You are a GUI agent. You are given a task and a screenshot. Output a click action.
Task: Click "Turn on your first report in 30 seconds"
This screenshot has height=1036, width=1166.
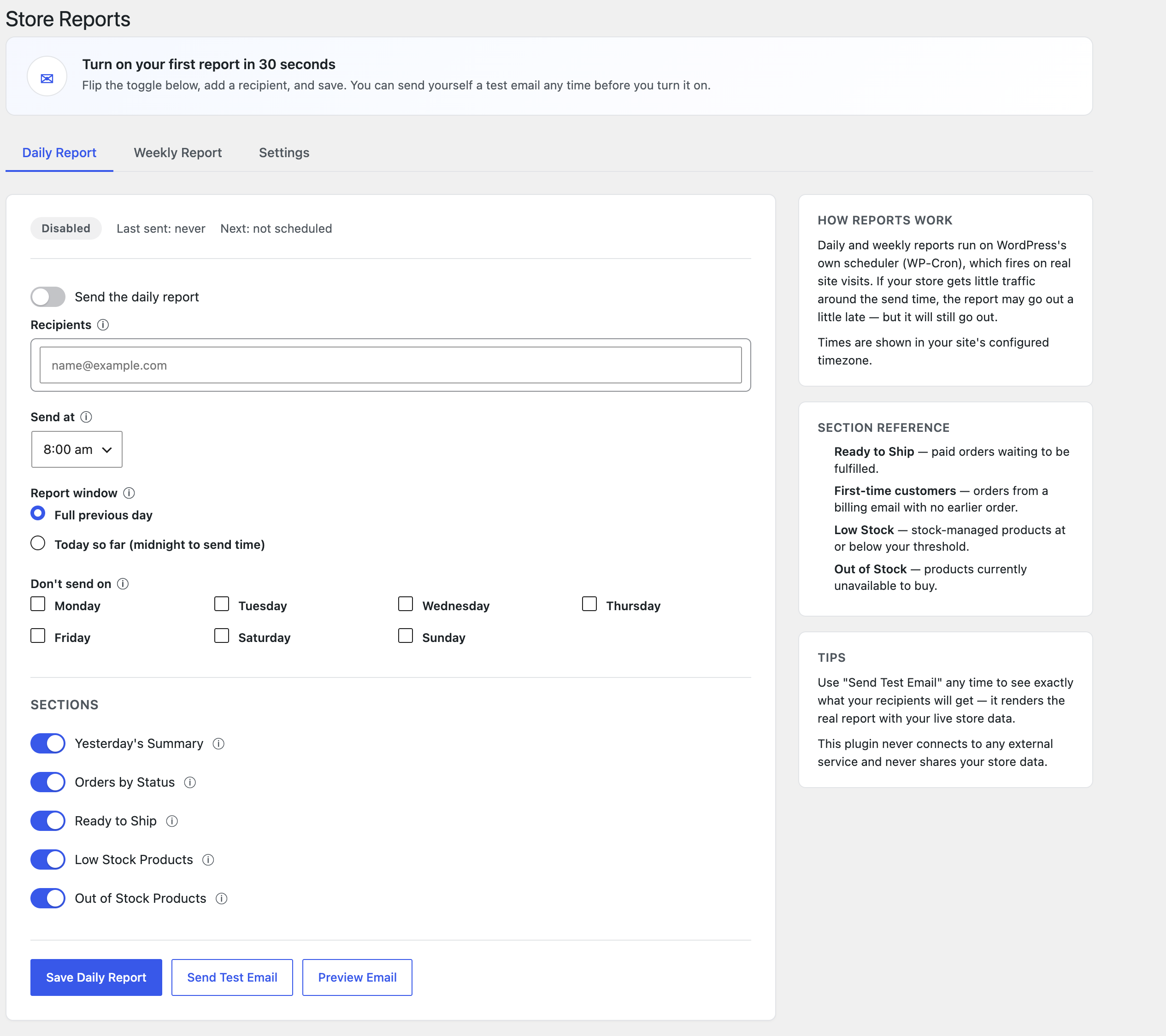pos(209,65)
